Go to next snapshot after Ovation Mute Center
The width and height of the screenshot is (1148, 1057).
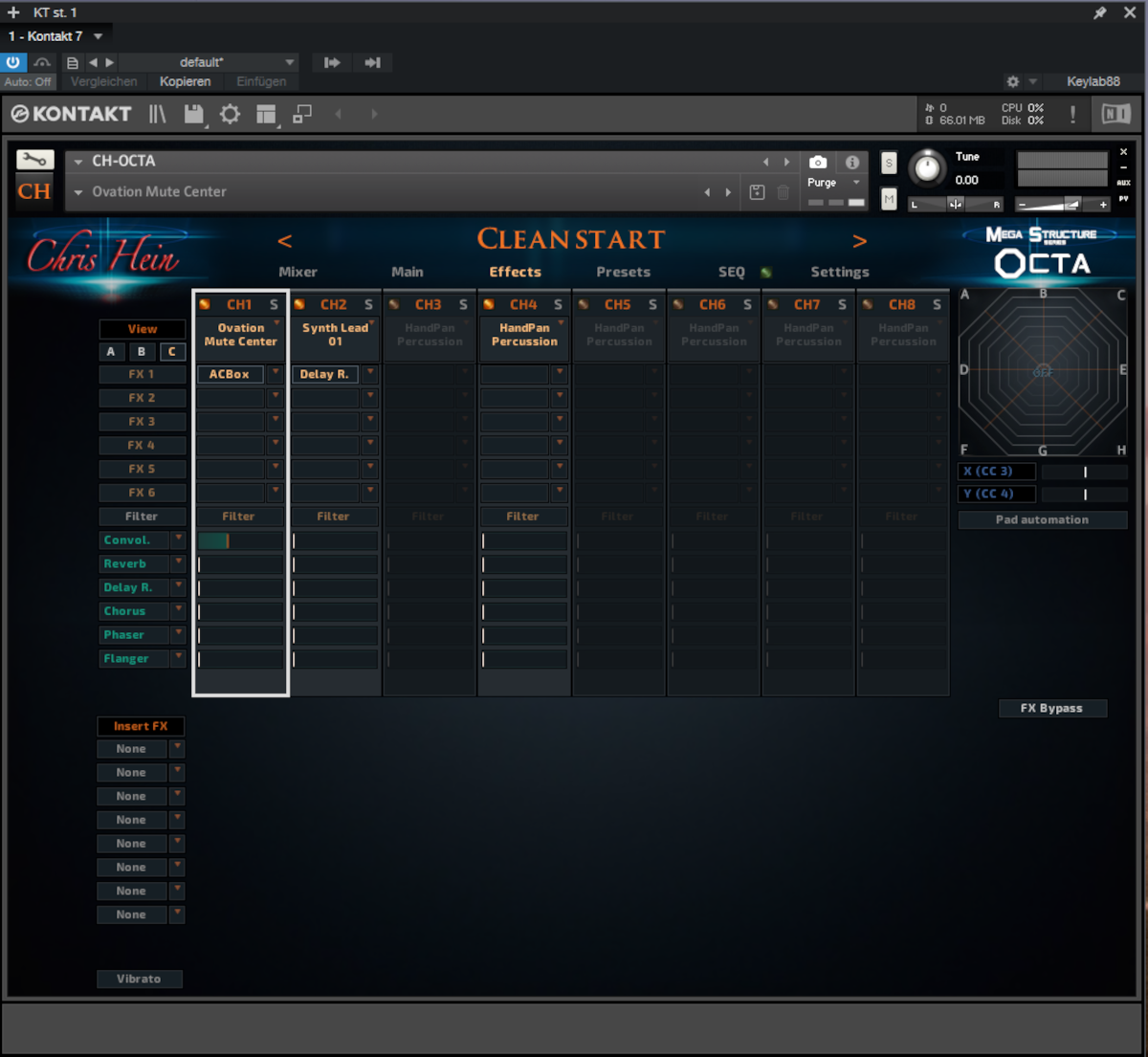[x=729, y=192]
